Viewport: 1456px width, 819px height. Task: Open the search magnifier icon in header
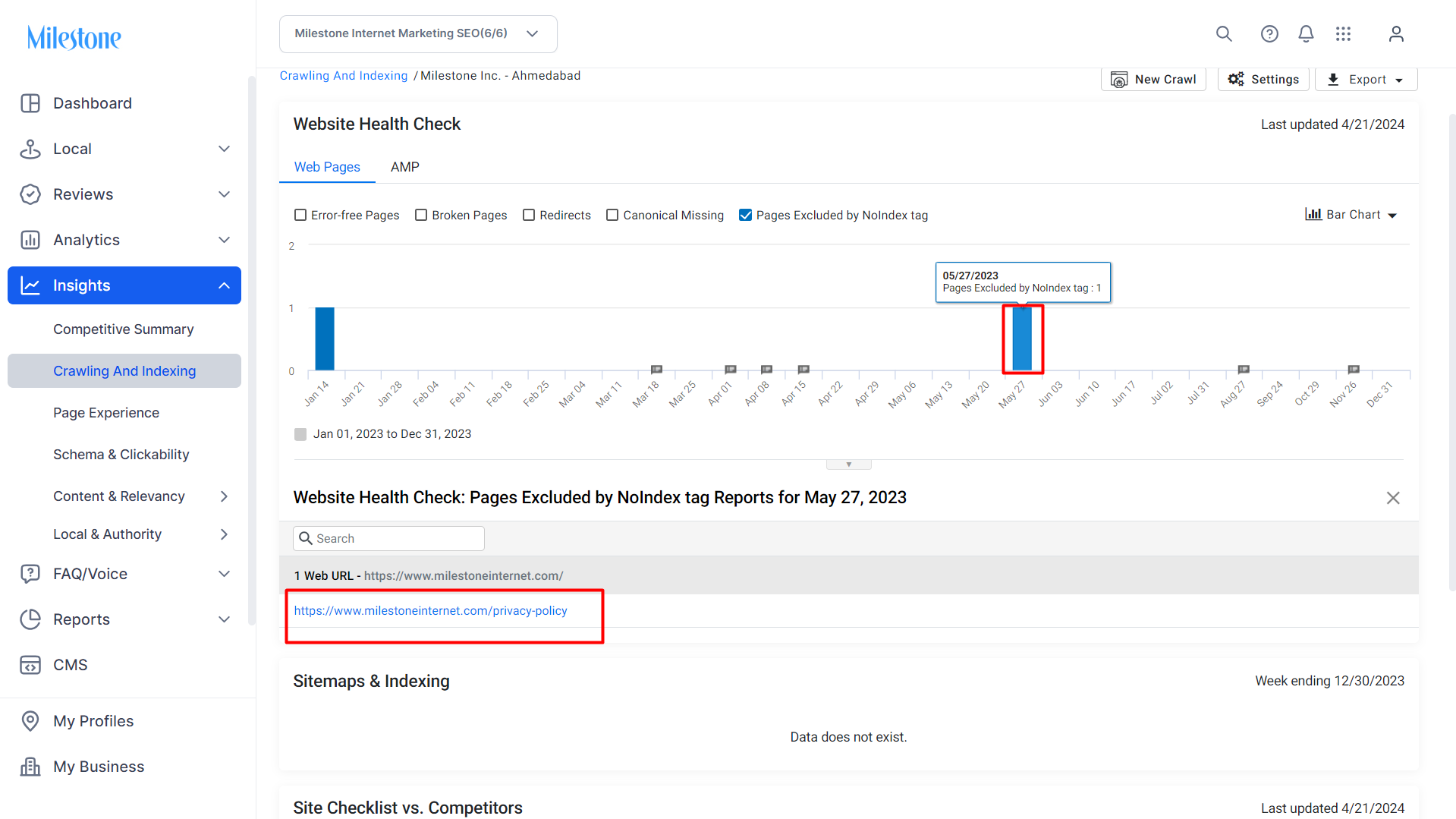[x=1224, y=34]
